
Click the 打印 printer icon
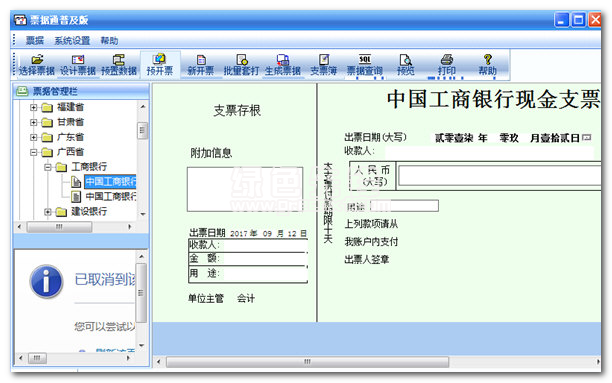[447, 65]
